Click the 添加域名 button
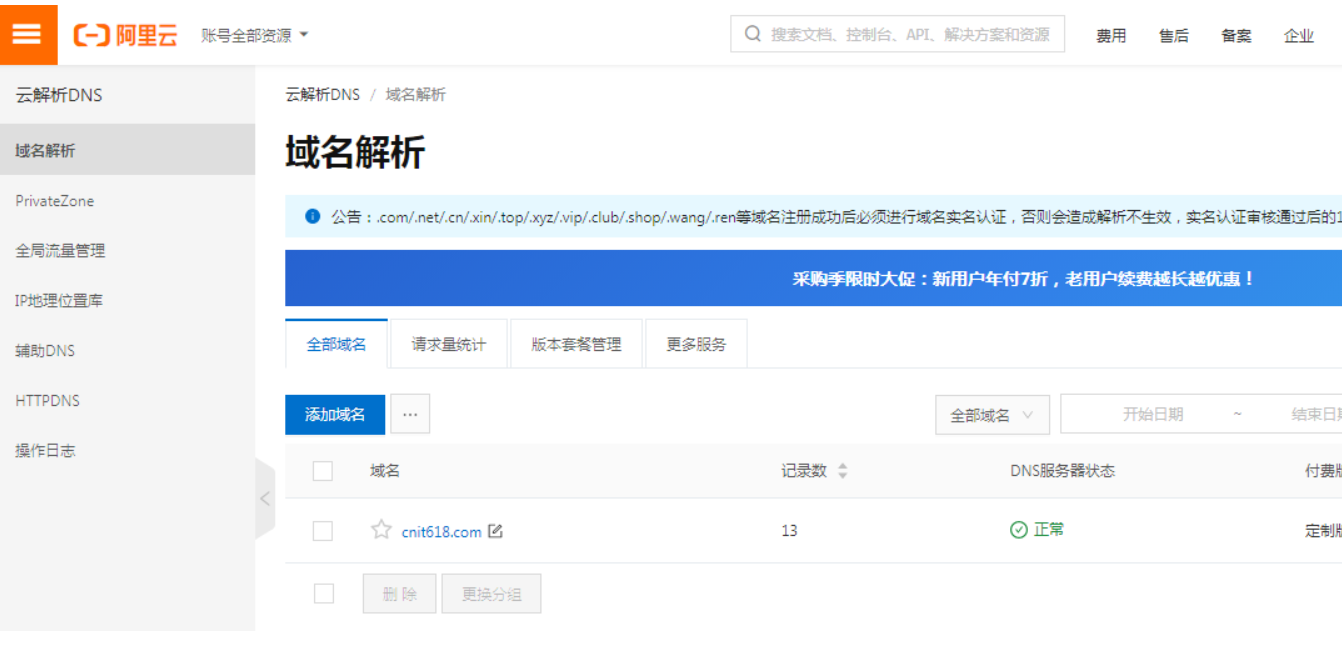1342x655 pixels. click(x=335, y=414)
